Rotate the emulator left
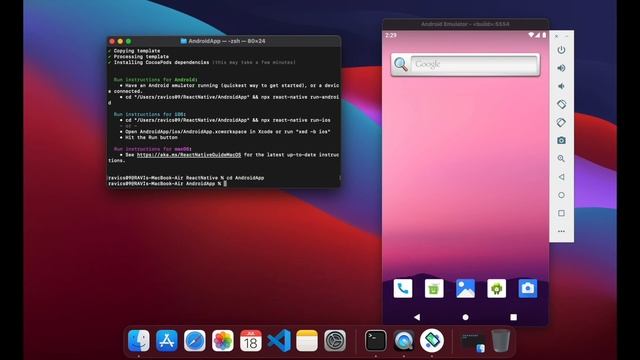The height and width of the screenshot is (360, 640). [x=561, y=104]
